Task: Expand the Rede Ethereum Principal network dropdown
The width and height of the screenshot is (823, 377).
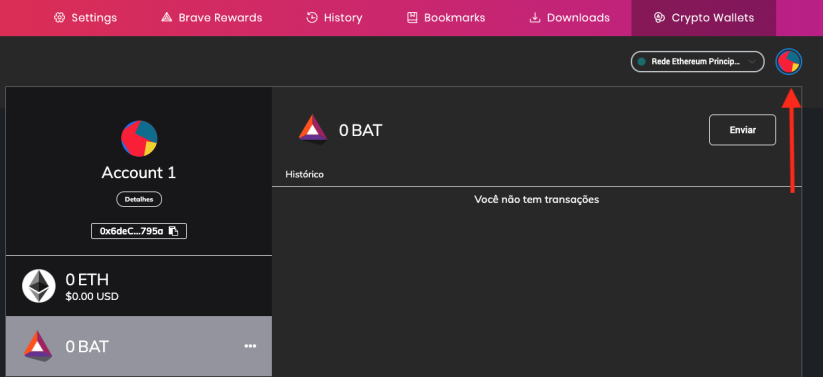Action: [x=697, y=61]
